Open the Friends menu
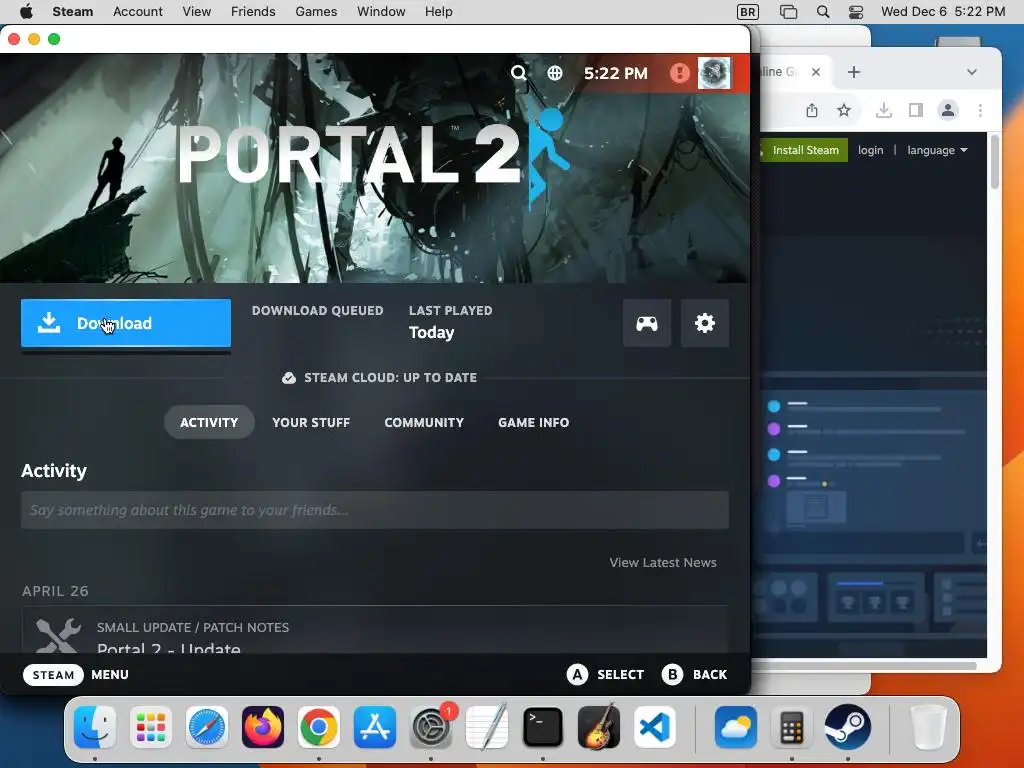1024x768 pixels. click(253, 11)
